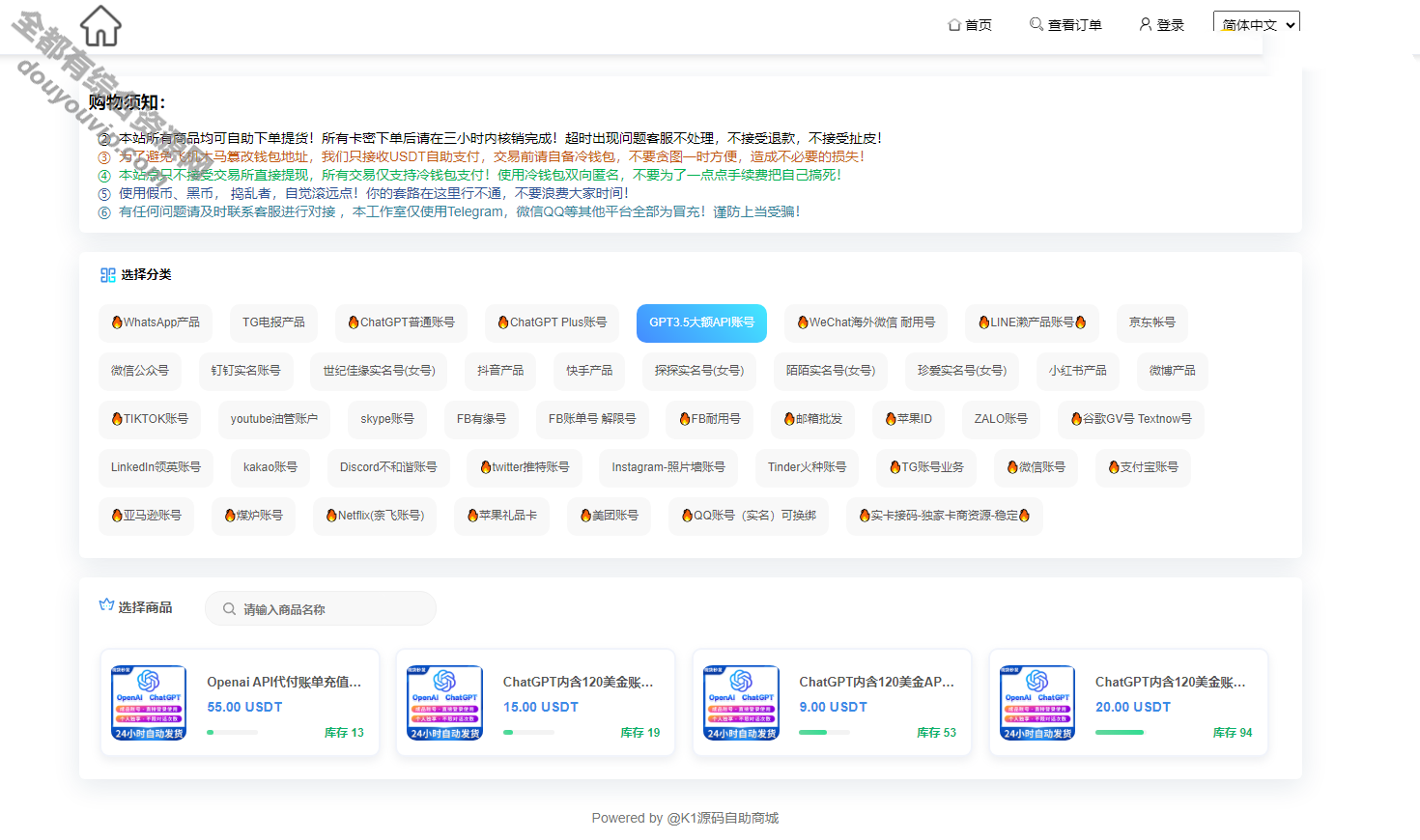Select WeChat海外微信 耐用号 category
Screen dimensions: 1420x840
[x=866, y=322]
